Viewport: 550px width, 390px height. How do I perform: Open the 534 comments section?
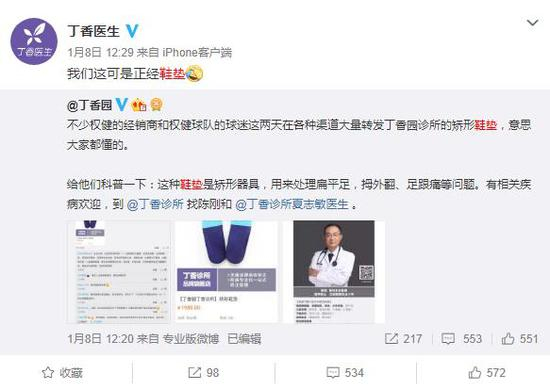345,372
